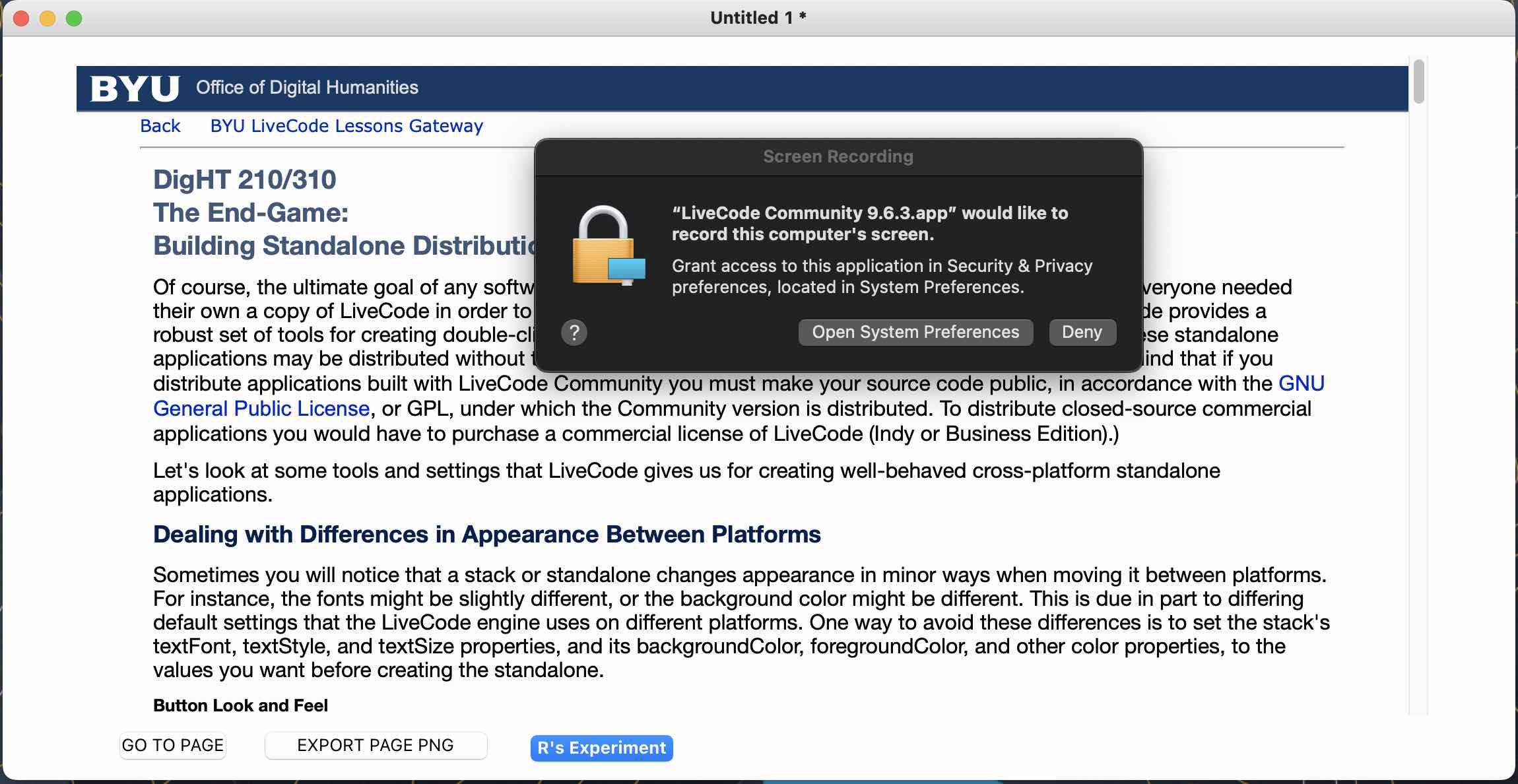Click the green zoom window button
This screenshot has width=1518, height=784.
(x=74, y=18)
